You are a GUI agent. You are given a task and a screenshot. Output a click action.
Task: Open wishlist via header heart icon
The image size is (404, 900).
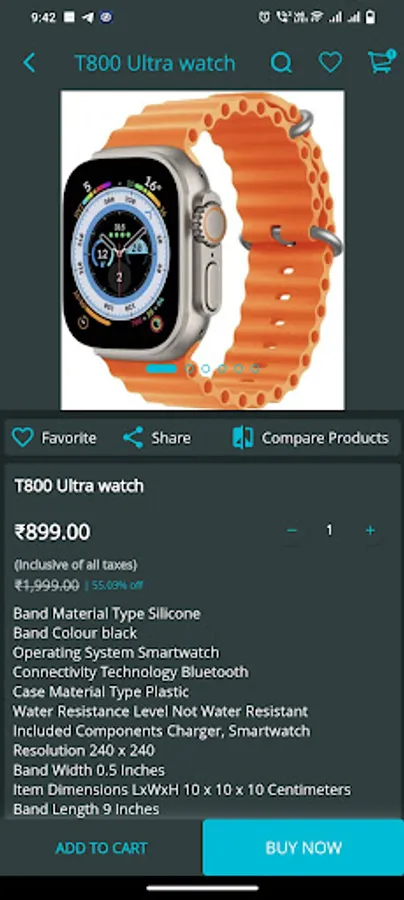[330, 62]
